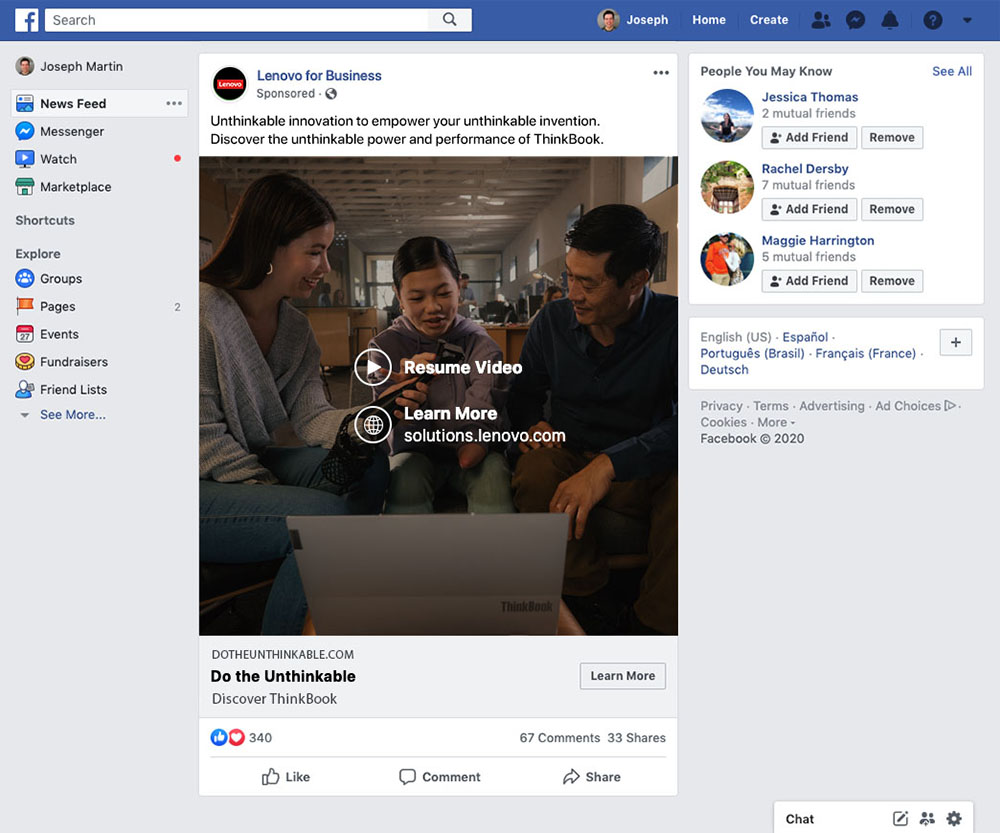Click the Friend Lists icon
The image size is (1000, 833).
tap(24, 389)
